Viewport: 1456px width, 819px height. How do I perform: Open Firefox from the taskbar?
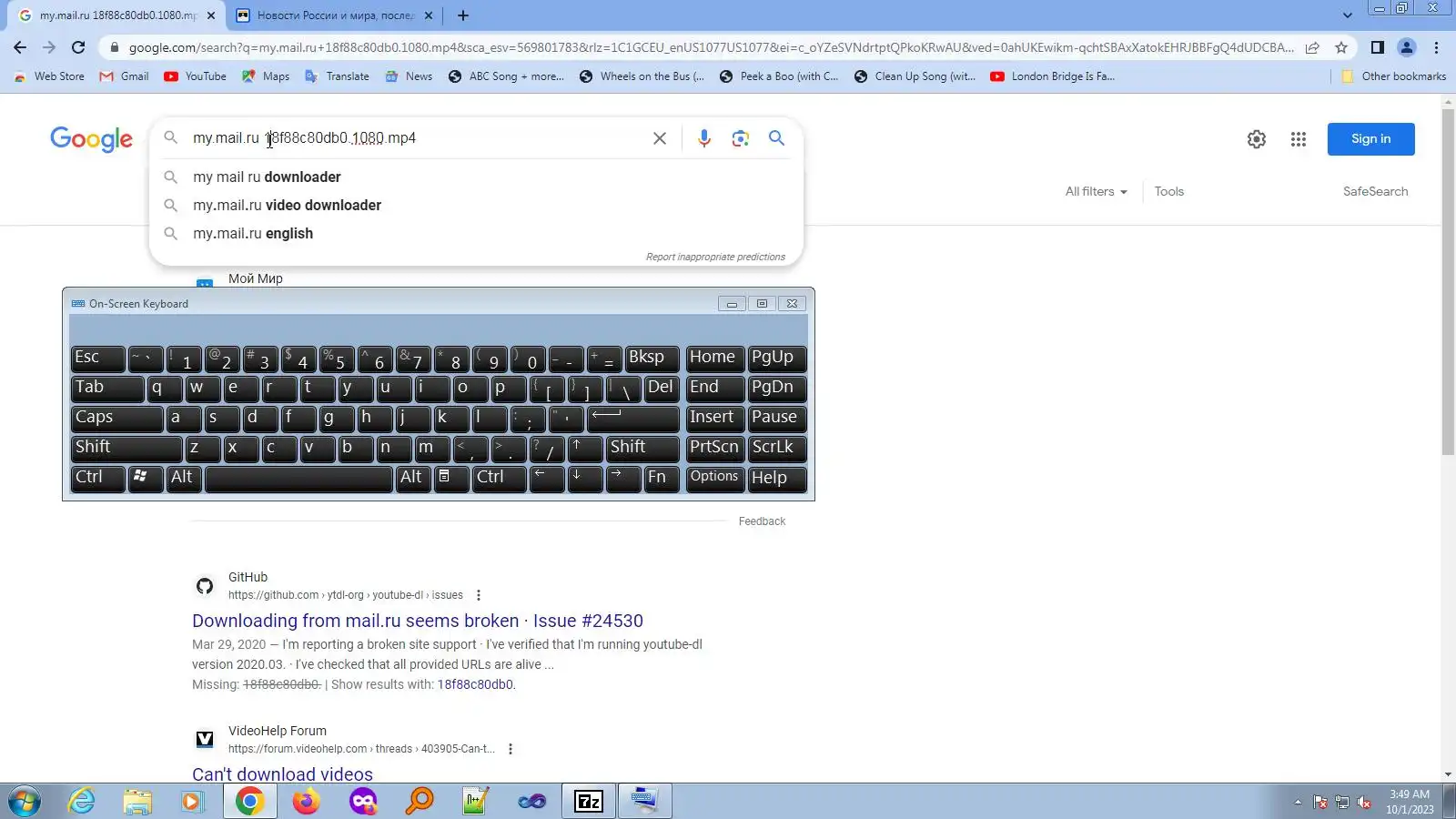pos(306,802)
